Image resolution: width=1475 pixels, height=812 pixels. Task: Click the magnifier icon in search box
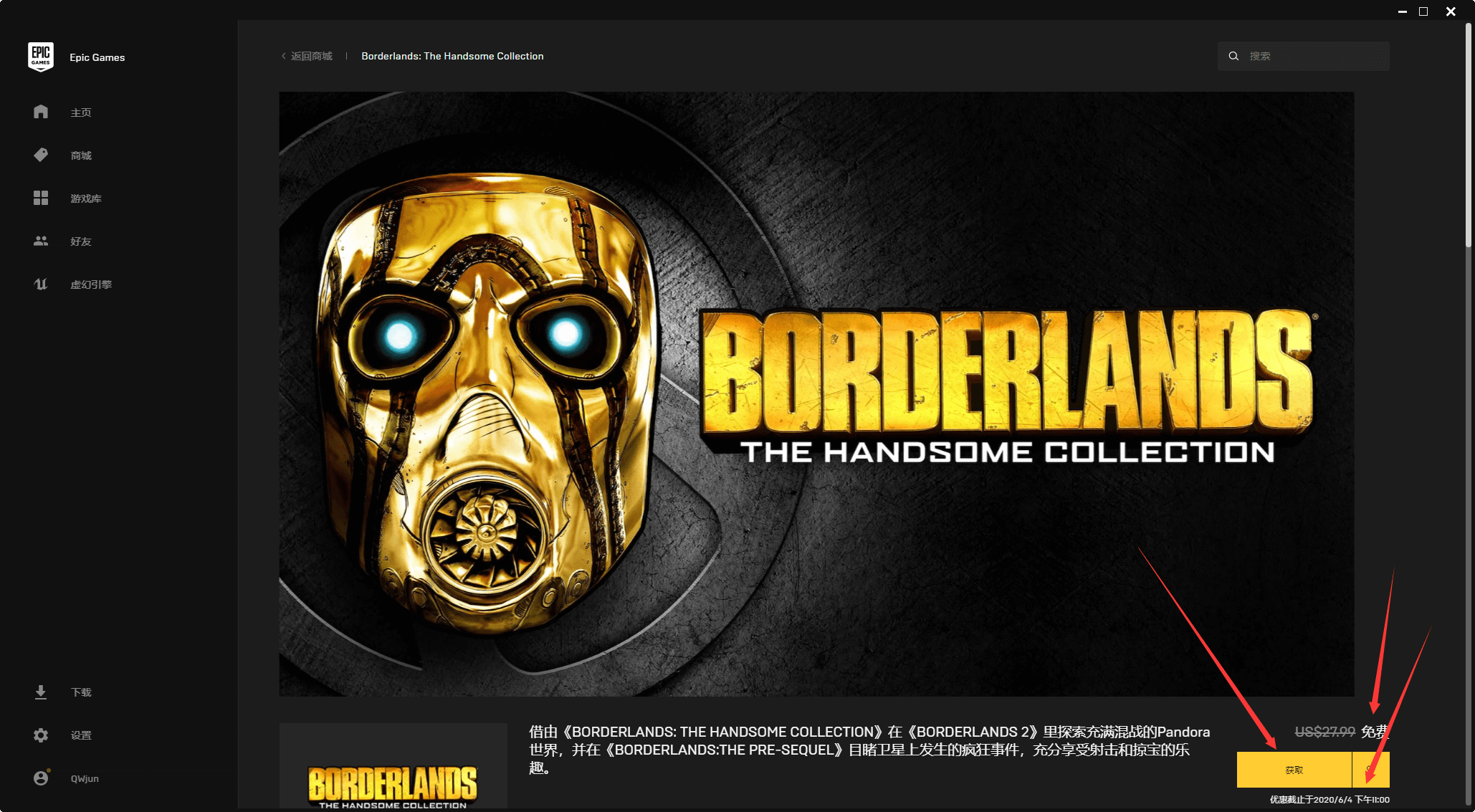(1233, 56)
